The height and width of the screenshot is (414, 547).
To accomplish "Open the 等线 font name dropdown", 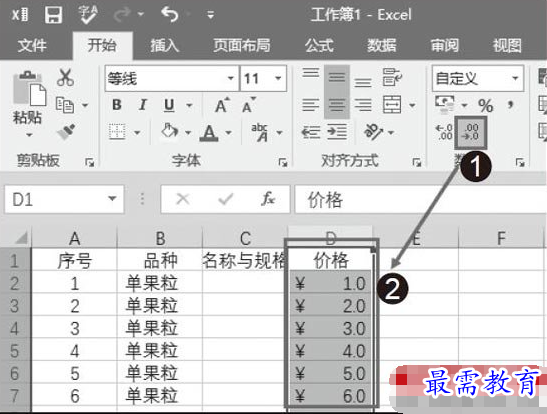I will [231, 78].
